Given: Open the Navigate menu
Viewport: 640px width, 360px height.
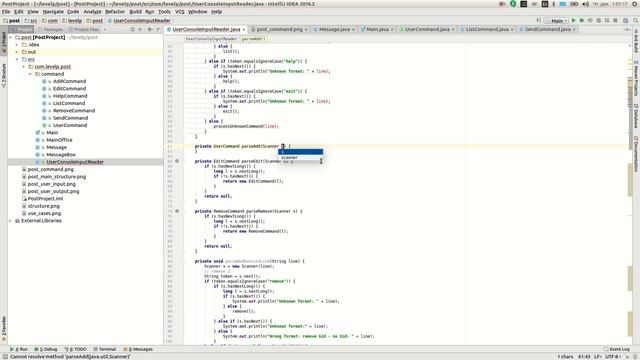Looking at the screenshot, I should 53,12.
